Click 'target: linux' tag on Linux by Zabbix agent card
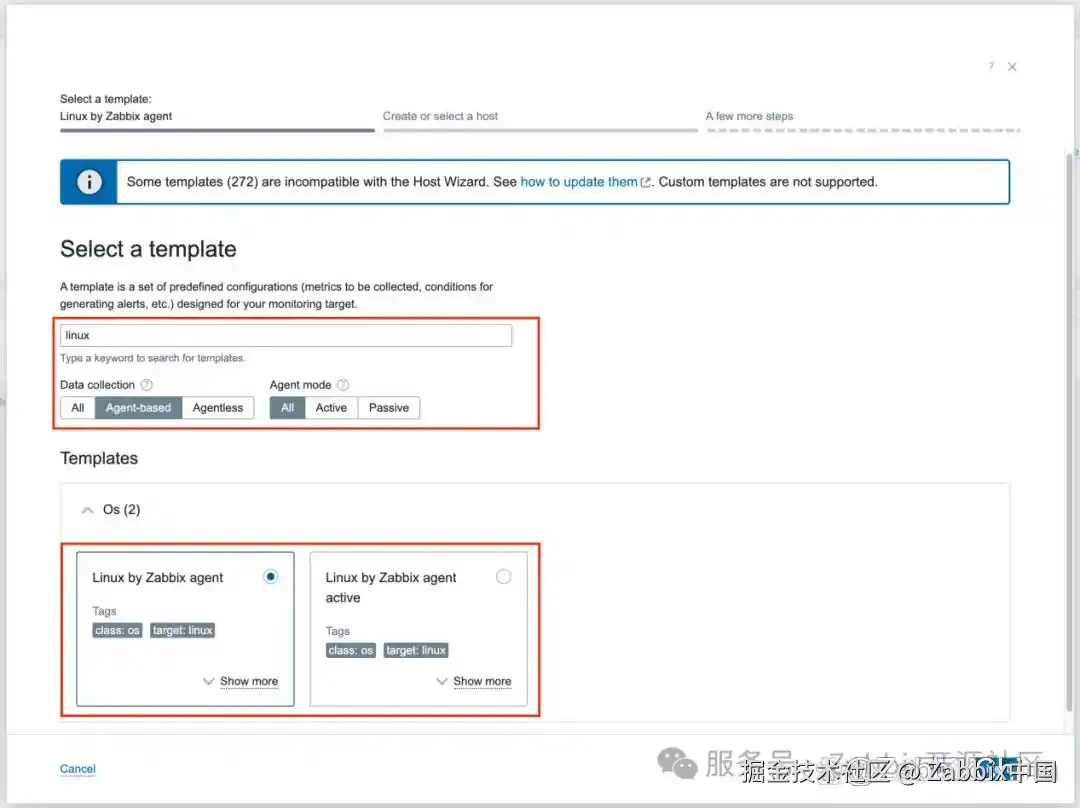 coord(183,630)
